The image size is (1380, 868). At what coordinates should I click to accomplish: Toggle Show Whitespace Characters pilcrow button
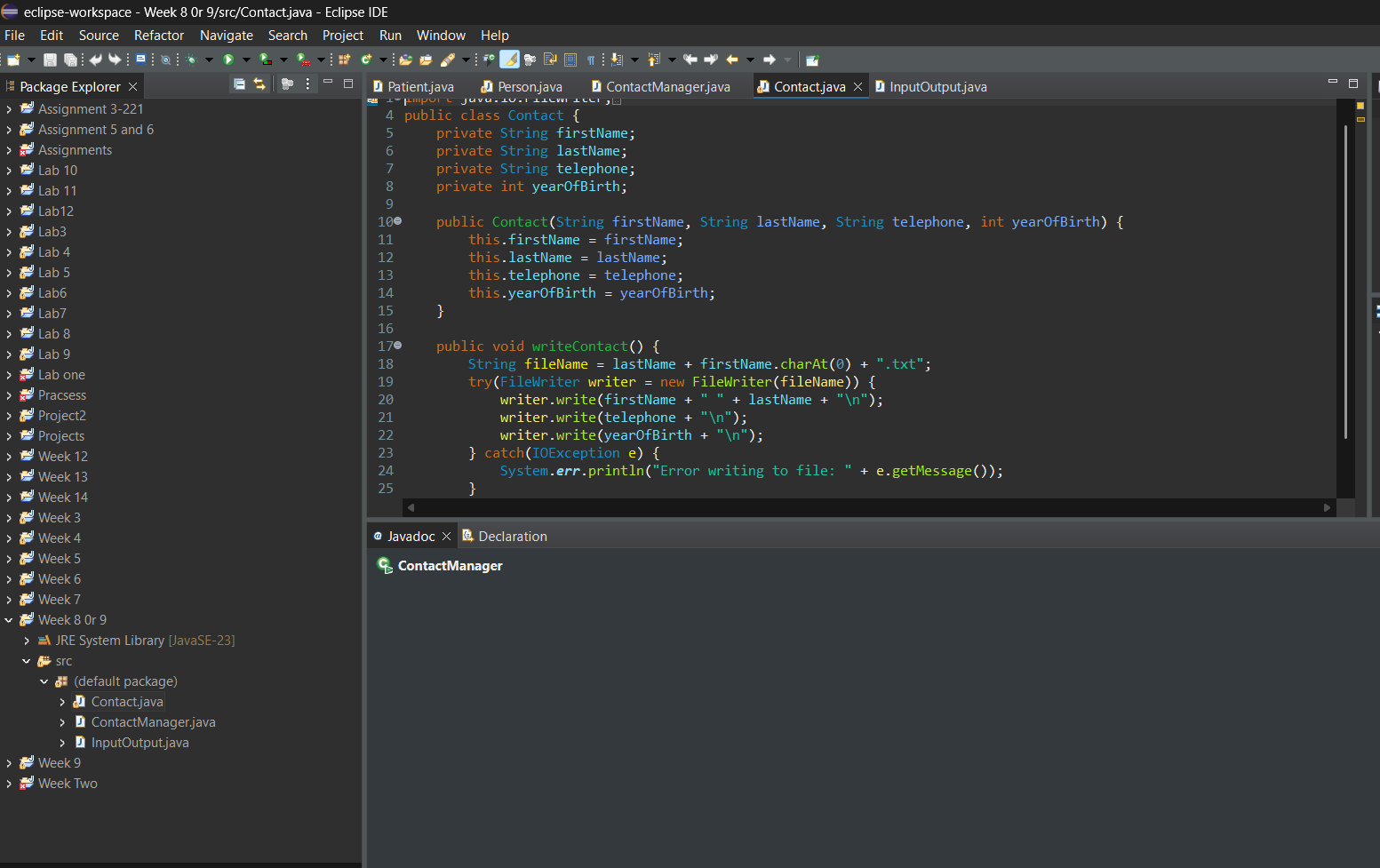pyautogui.click(x=591, y=60)
